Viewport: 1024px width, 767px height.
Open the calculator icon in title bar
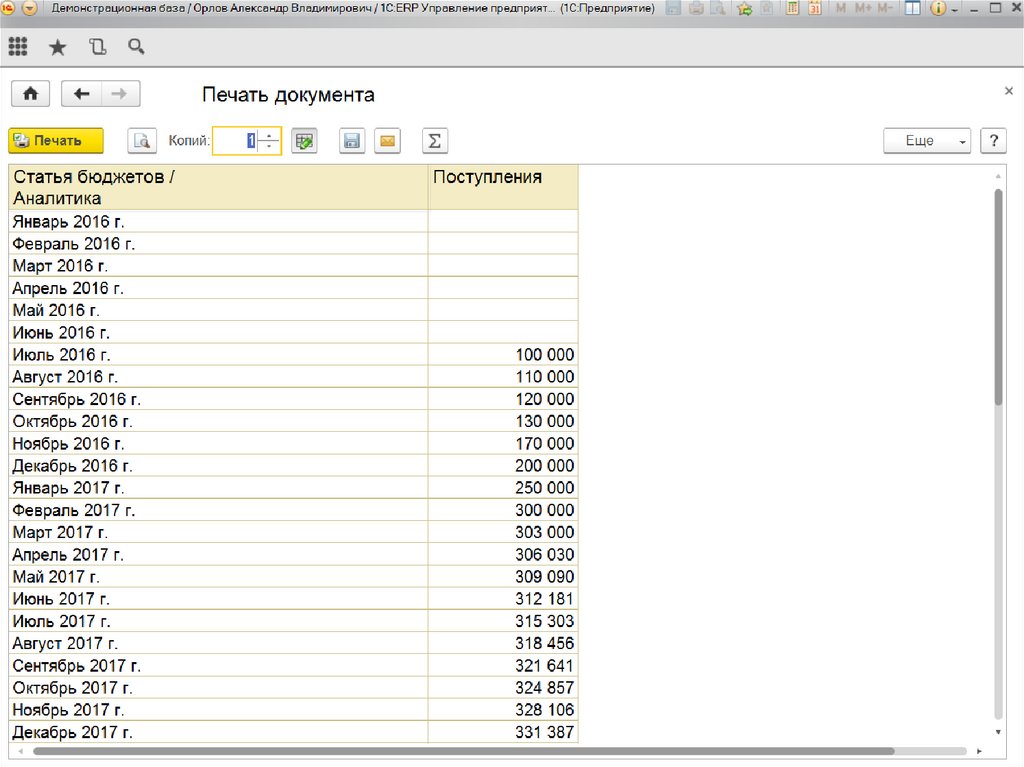pos(792,8)
